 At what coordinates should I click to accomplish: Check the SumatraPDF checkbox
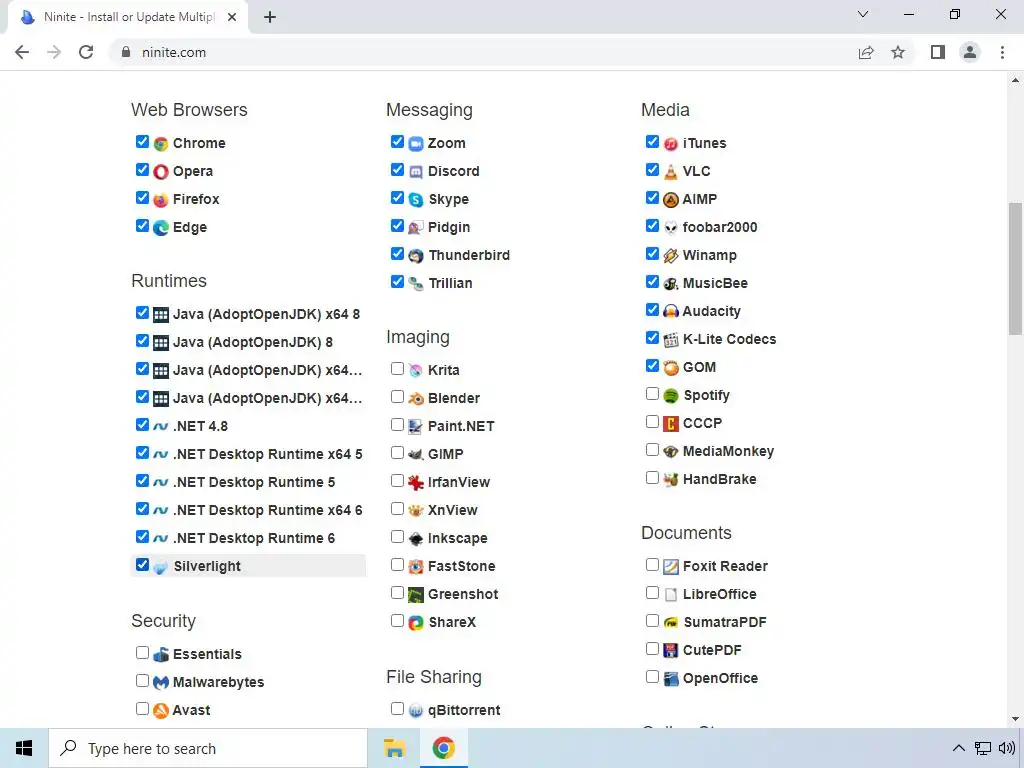tap(652, 620)
